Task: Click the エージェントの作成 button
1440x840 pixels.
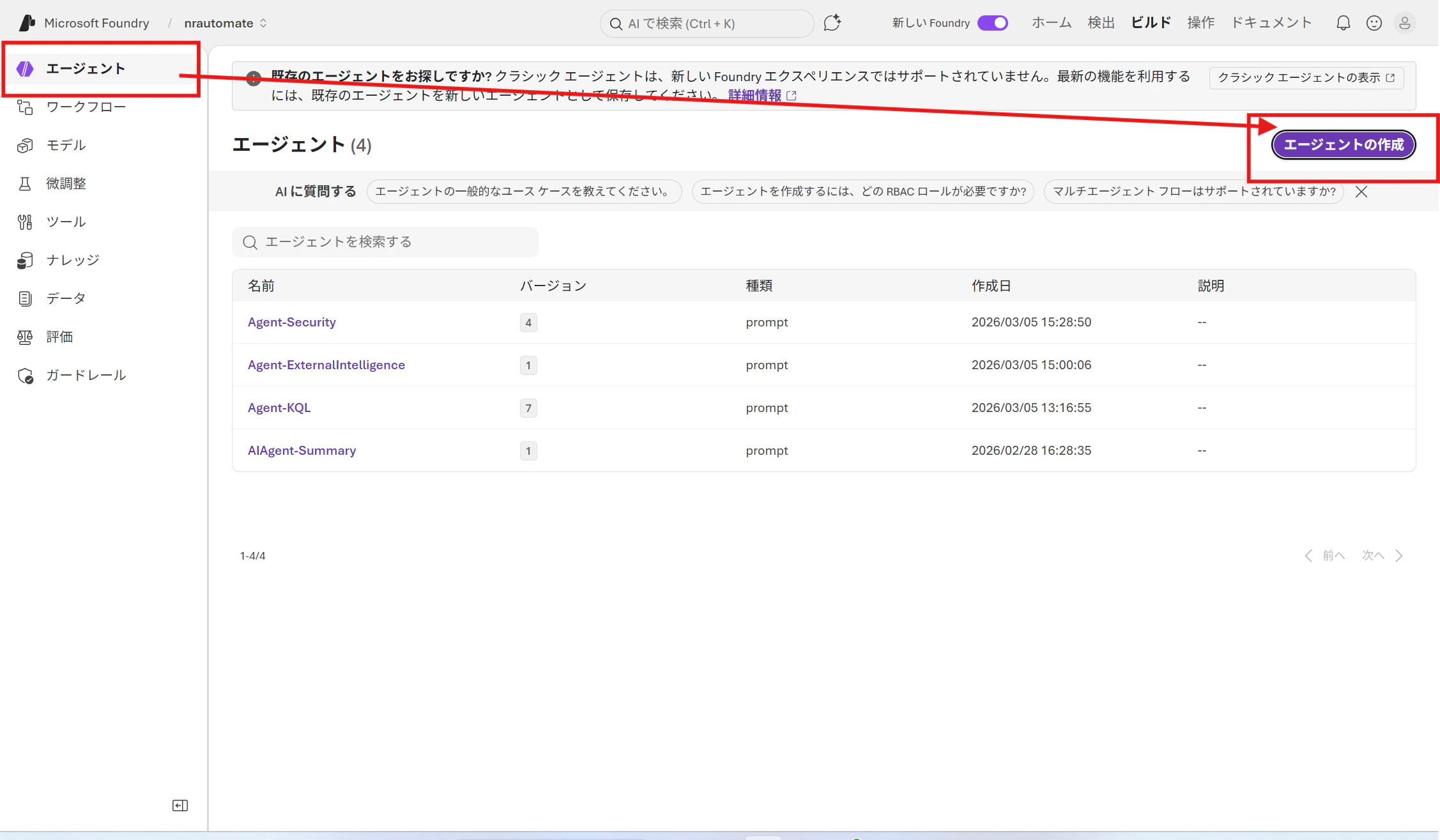Action: (x=1344, y=145)
